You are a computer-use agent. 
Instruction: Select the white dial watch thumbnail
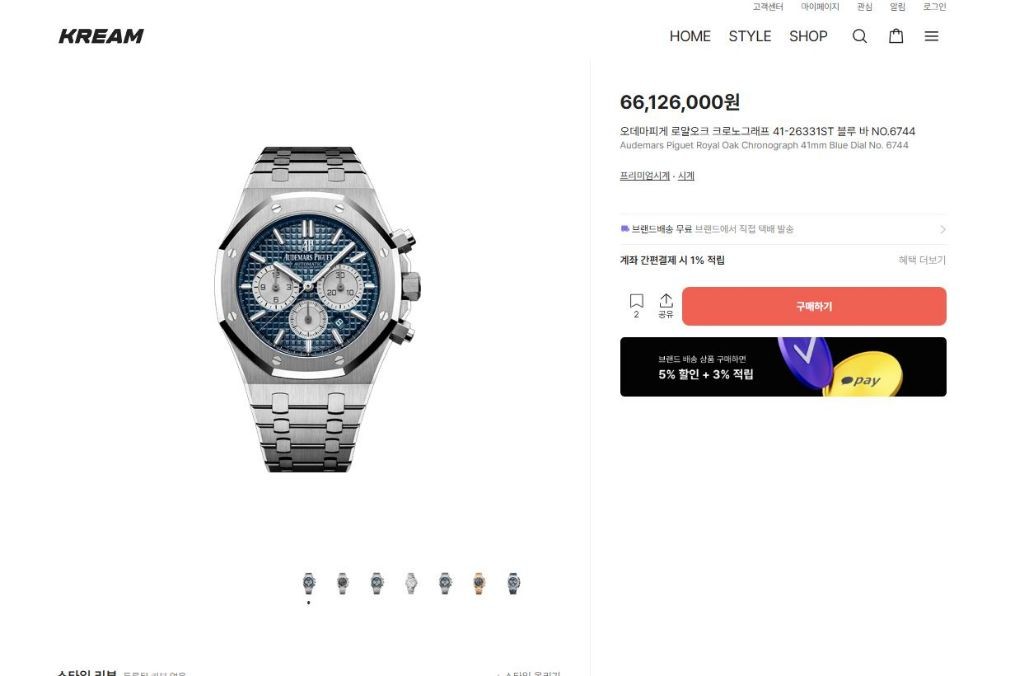(411, 583)
